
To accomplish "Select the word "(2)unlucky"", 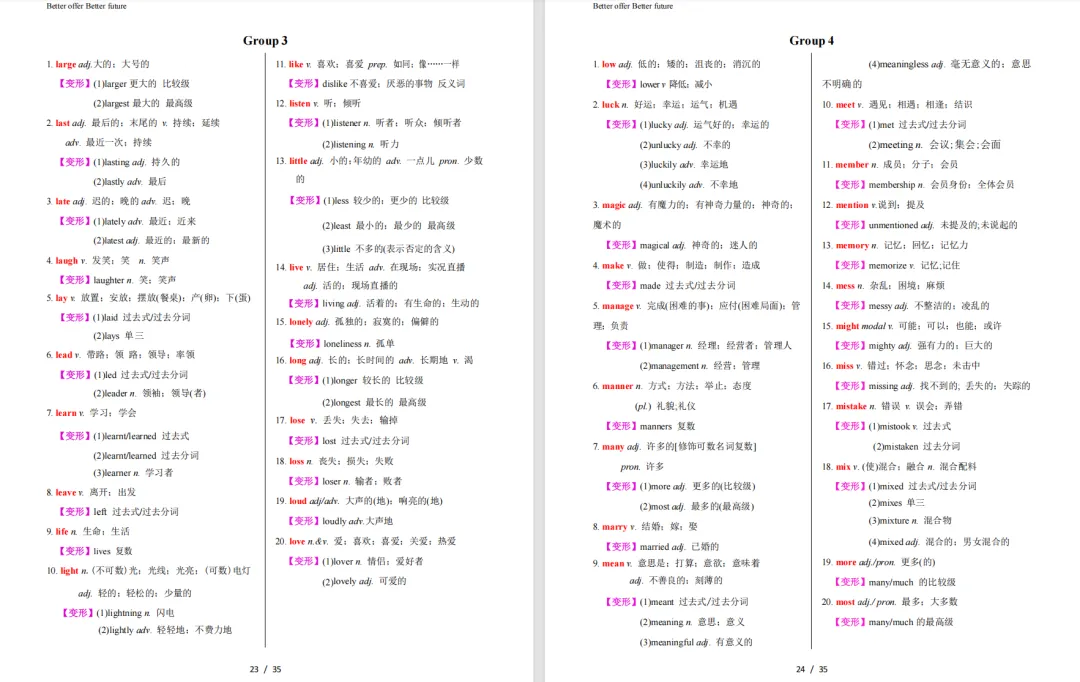I will point(660,145).
